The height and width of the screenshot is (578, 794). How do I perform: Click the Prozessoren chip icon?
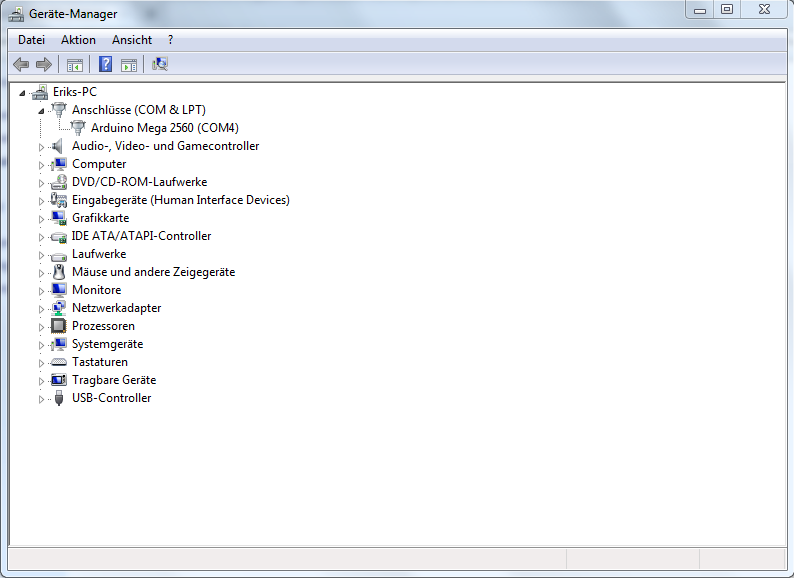pyautogui.click(x=58, y=326)
